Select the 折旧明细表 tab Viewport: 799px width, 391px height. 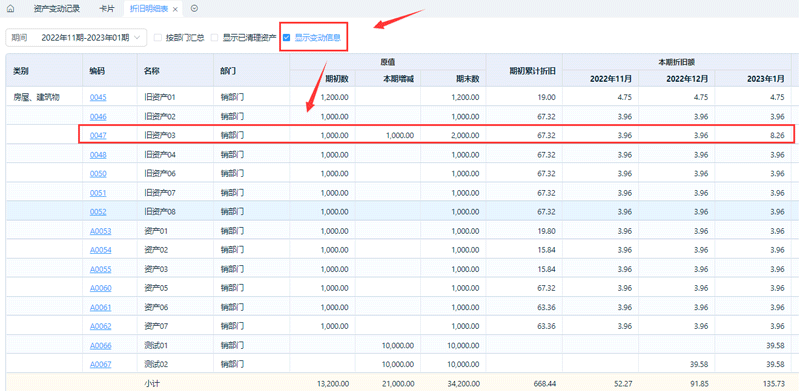coord(149,9)
